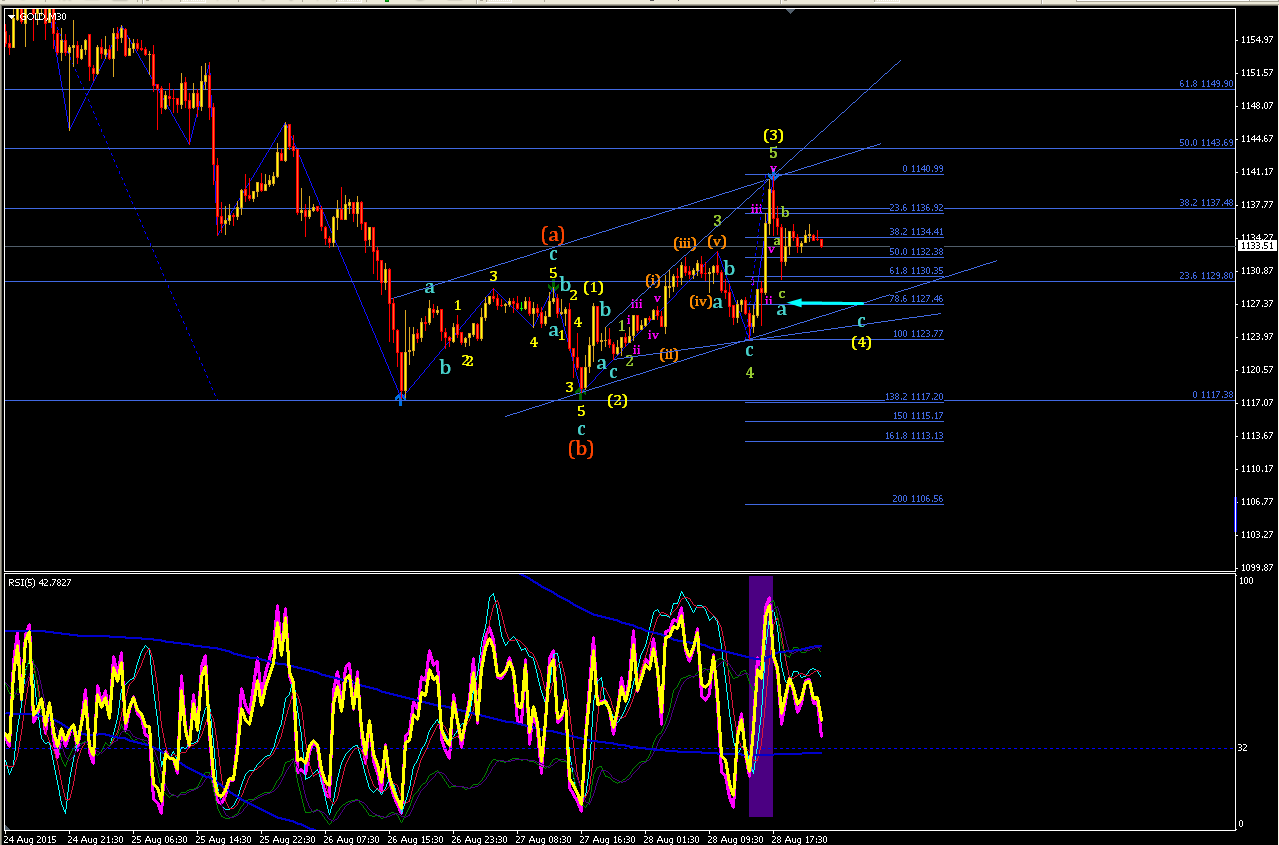Click Fibonacci label 138.2 1117.20
1279x845 pixels.
click(914, 397)
